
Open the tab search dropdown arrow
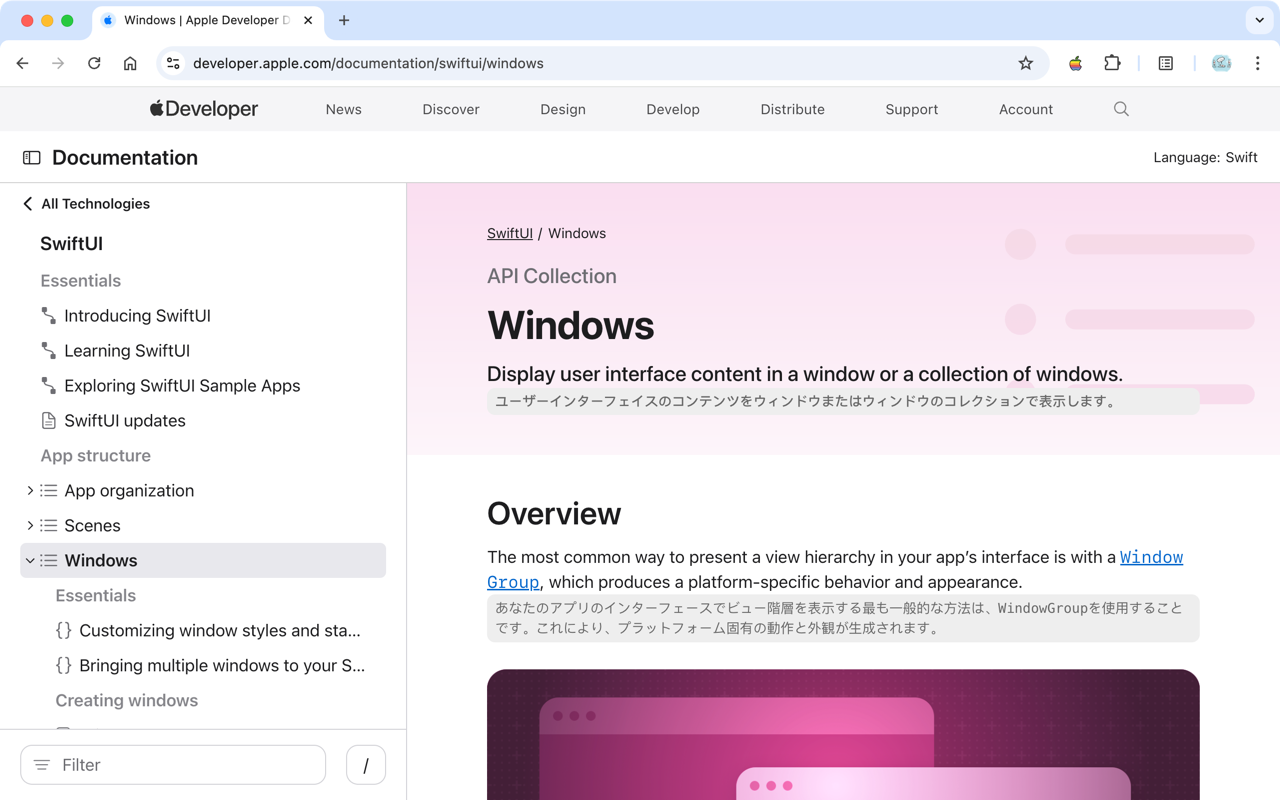click(1259, 20)
